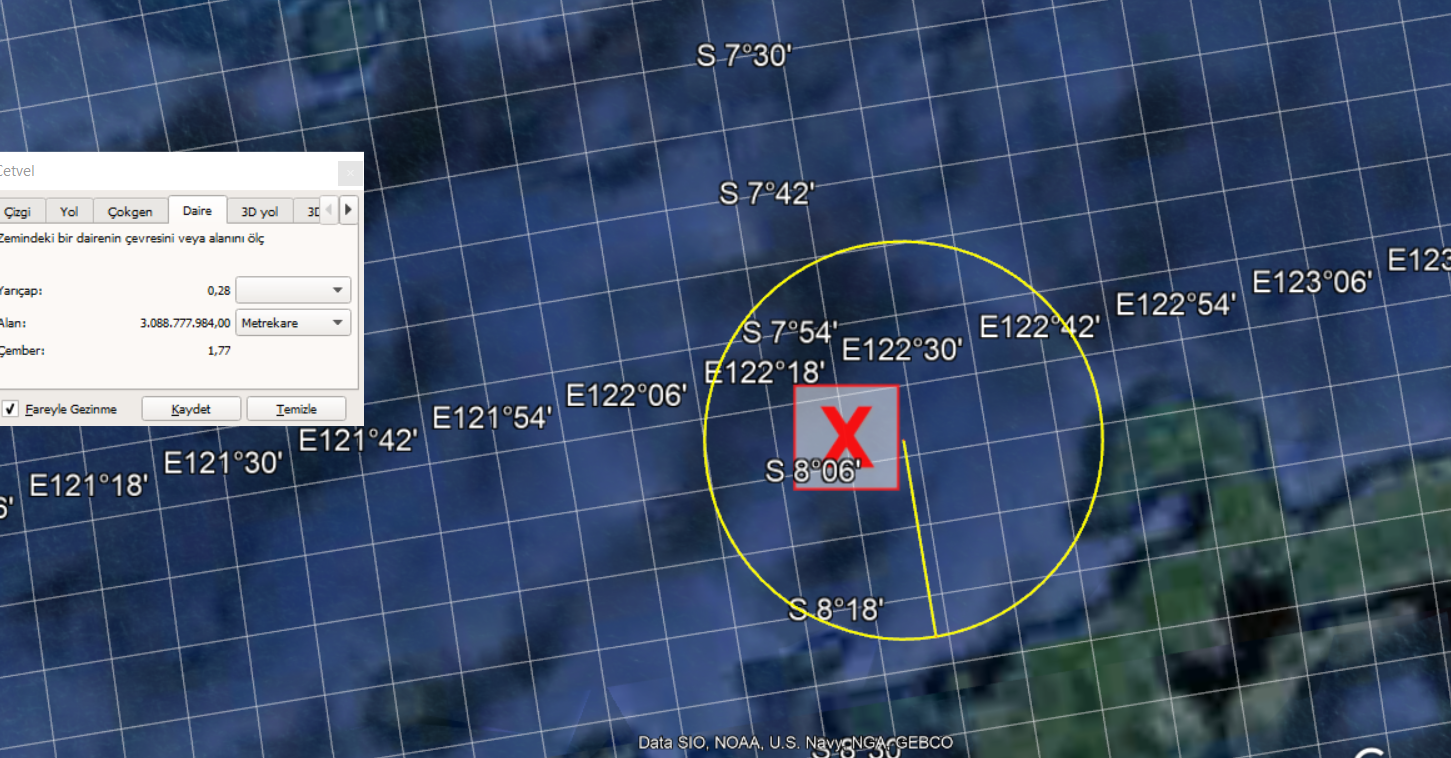Click the E122°54' longitude label
Viewport: 1451px width, 758px height.
point(1176,304)
